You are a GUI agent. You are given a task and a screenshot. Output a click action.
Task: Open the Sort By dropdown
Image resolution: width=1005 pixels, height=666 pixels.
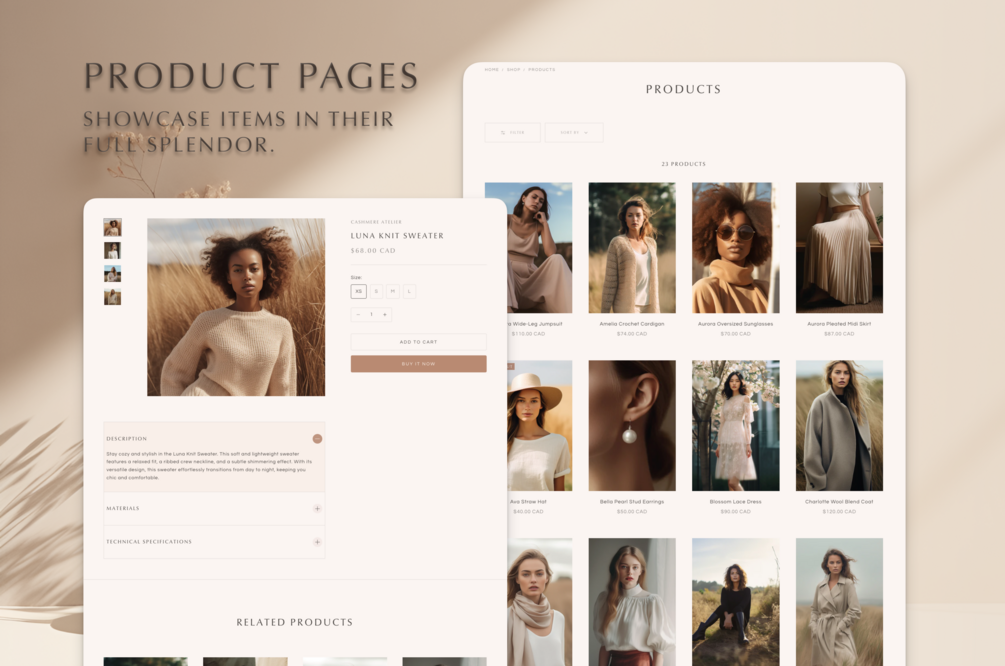(x=574, y=133)
